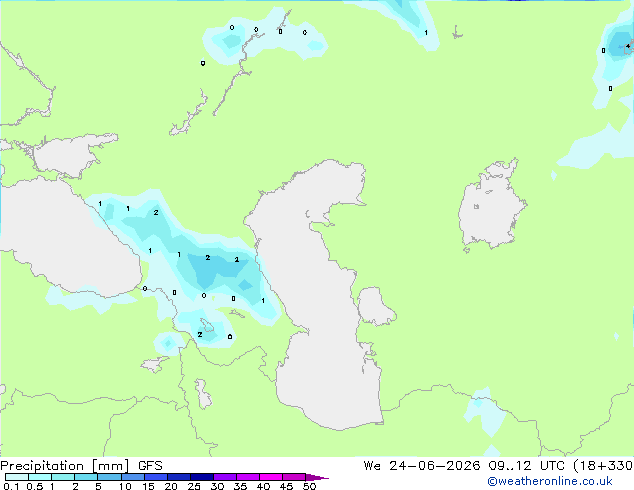Click the '(18+330' run offset text
Image resolution: width=634 pixels, height=490 pixels.
tap(603, 466)
